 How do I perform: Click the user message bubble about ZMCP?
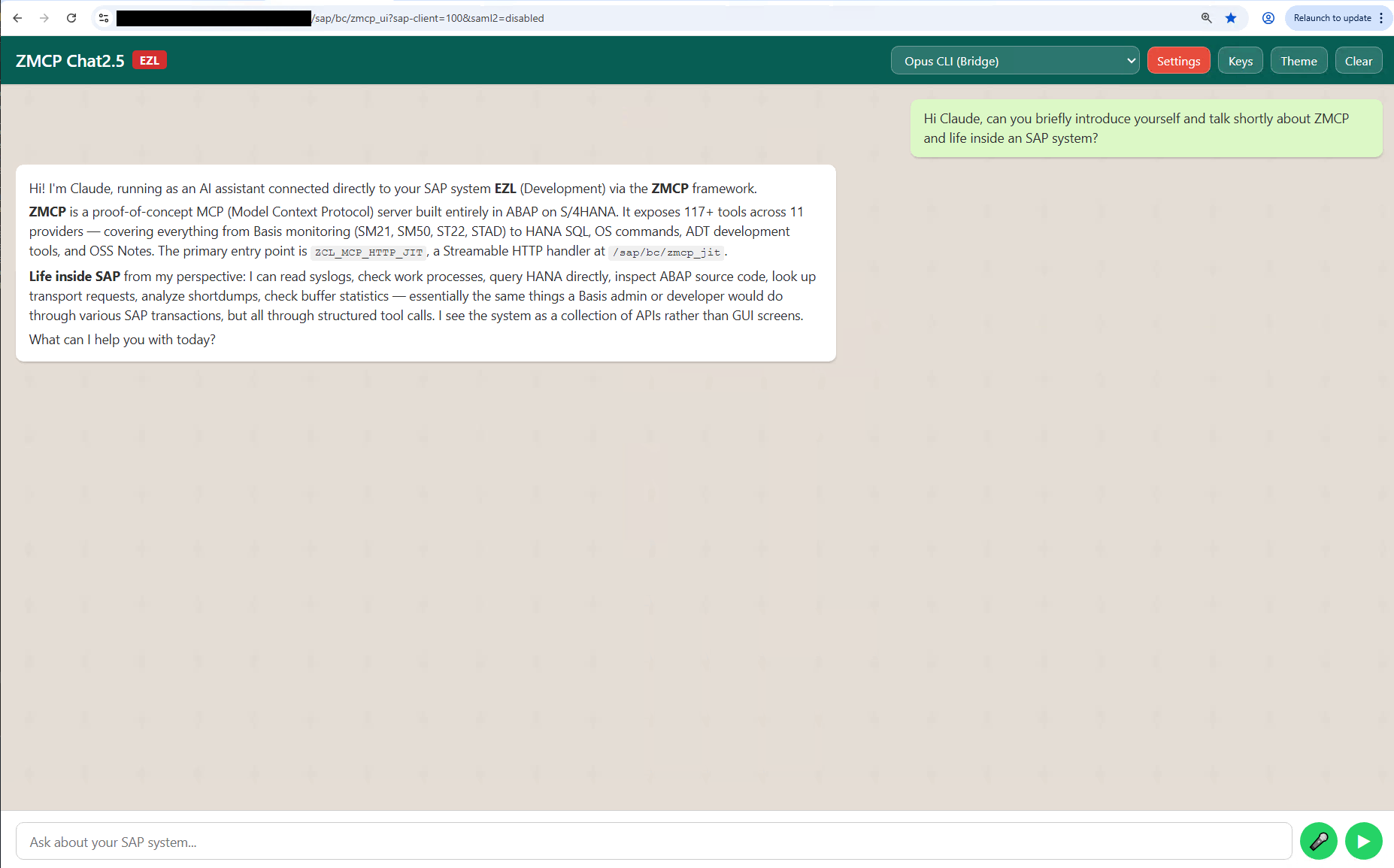click(1146, 129)
